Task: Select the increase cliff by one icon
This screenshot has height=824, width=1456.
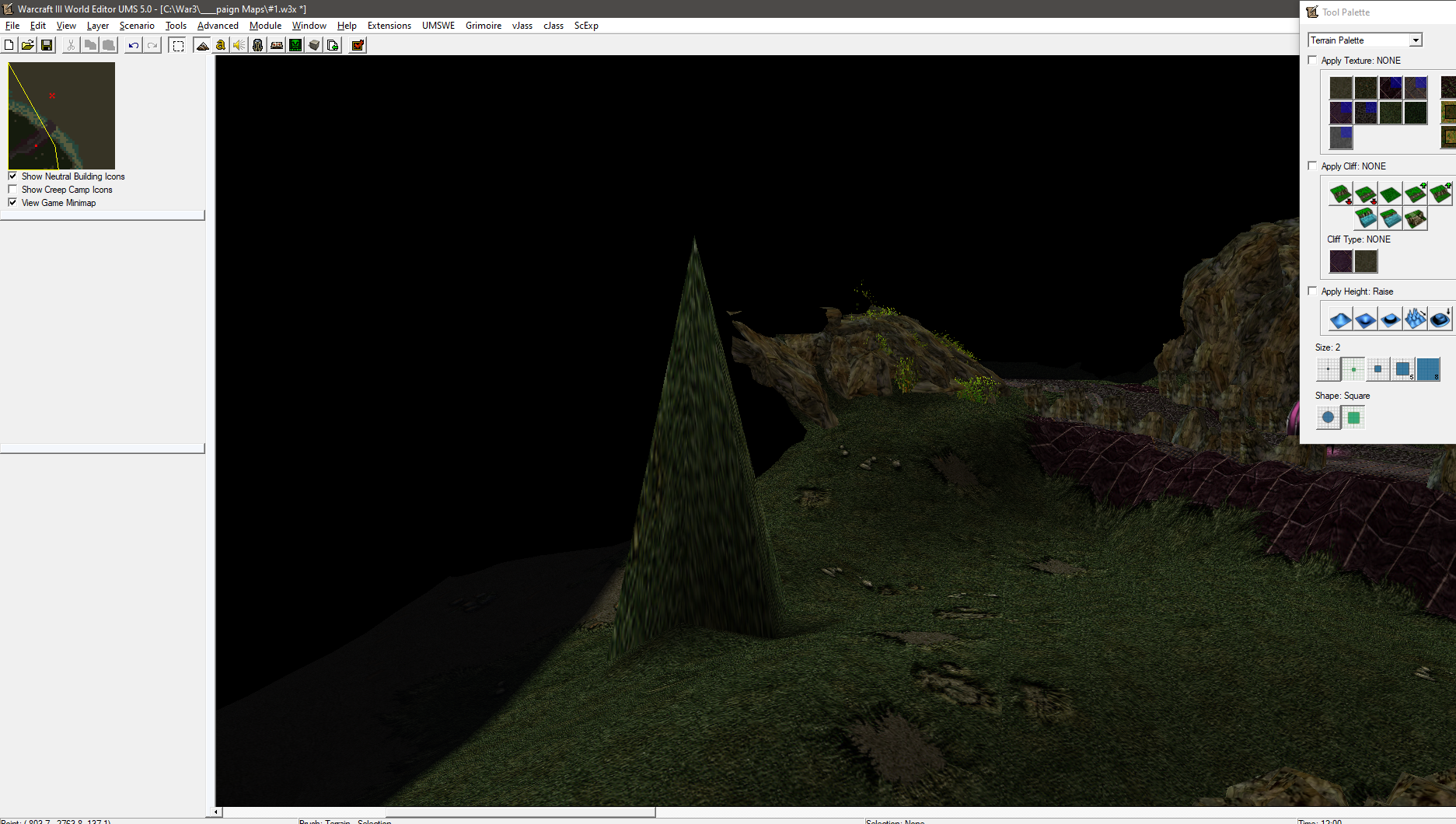Action: tap(1416, 194)
